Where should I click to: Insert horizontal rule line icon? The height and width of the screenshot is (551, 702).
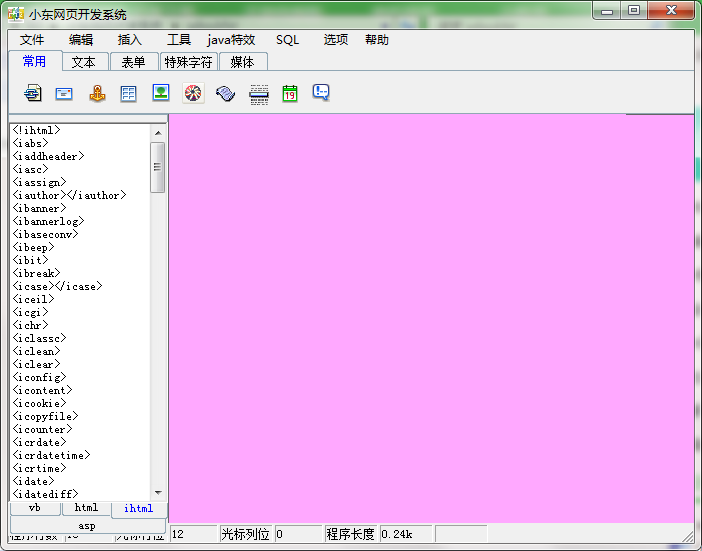258,93
